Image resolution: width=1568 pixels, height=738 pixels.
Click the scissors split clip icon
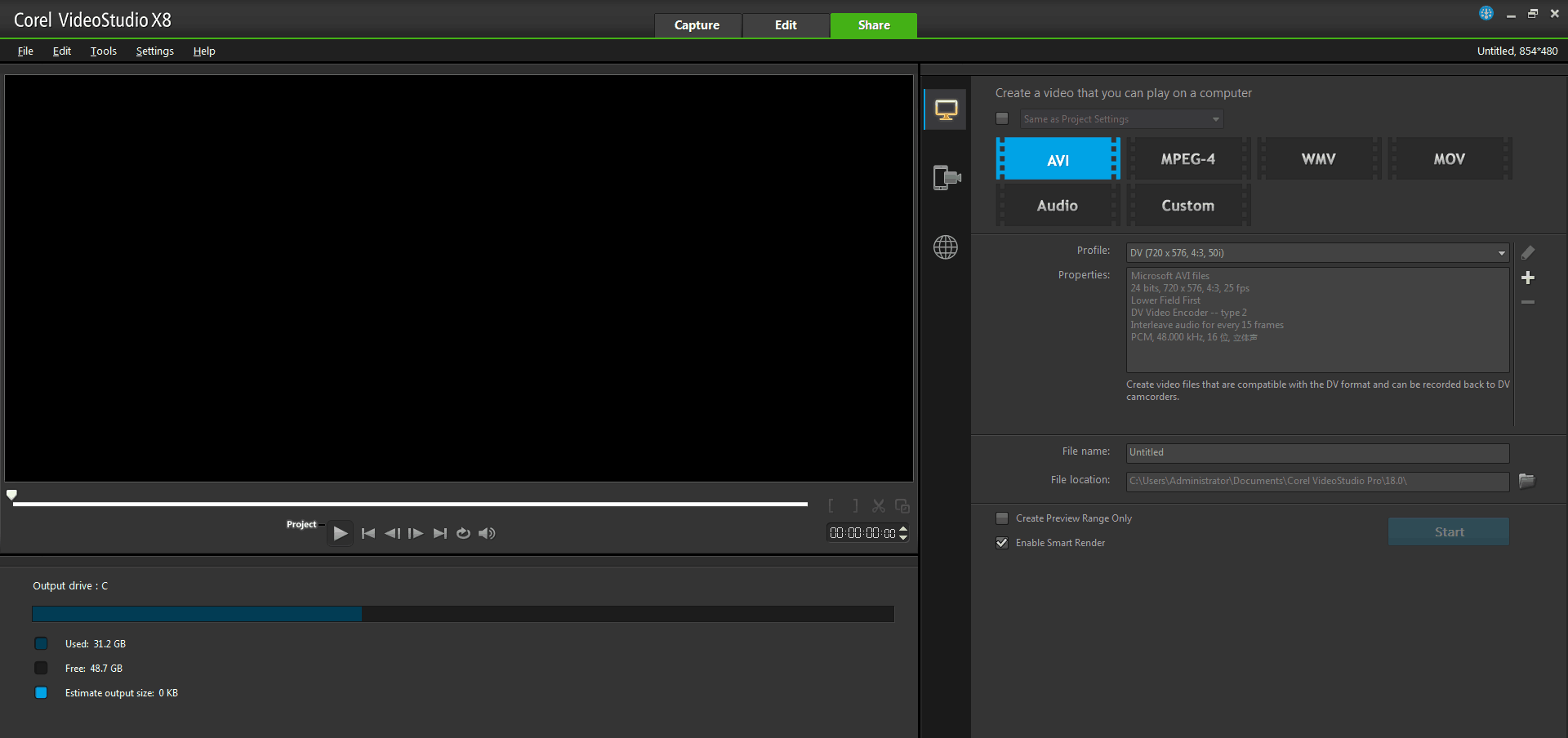[x=879, y=506]
